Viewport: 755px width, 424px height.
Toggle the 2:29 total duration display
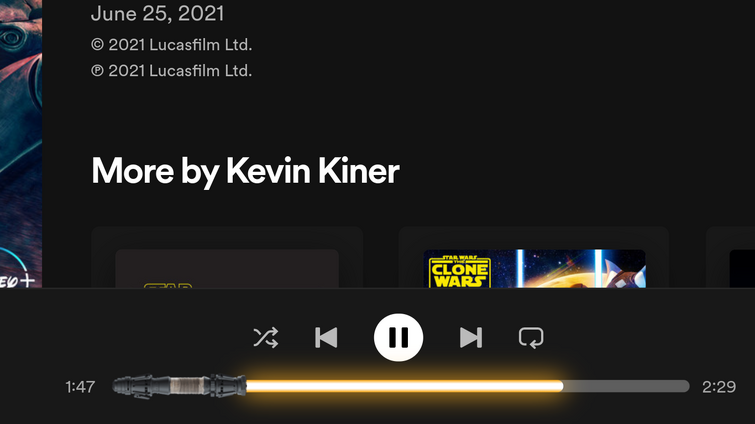(x=719, y=387)
